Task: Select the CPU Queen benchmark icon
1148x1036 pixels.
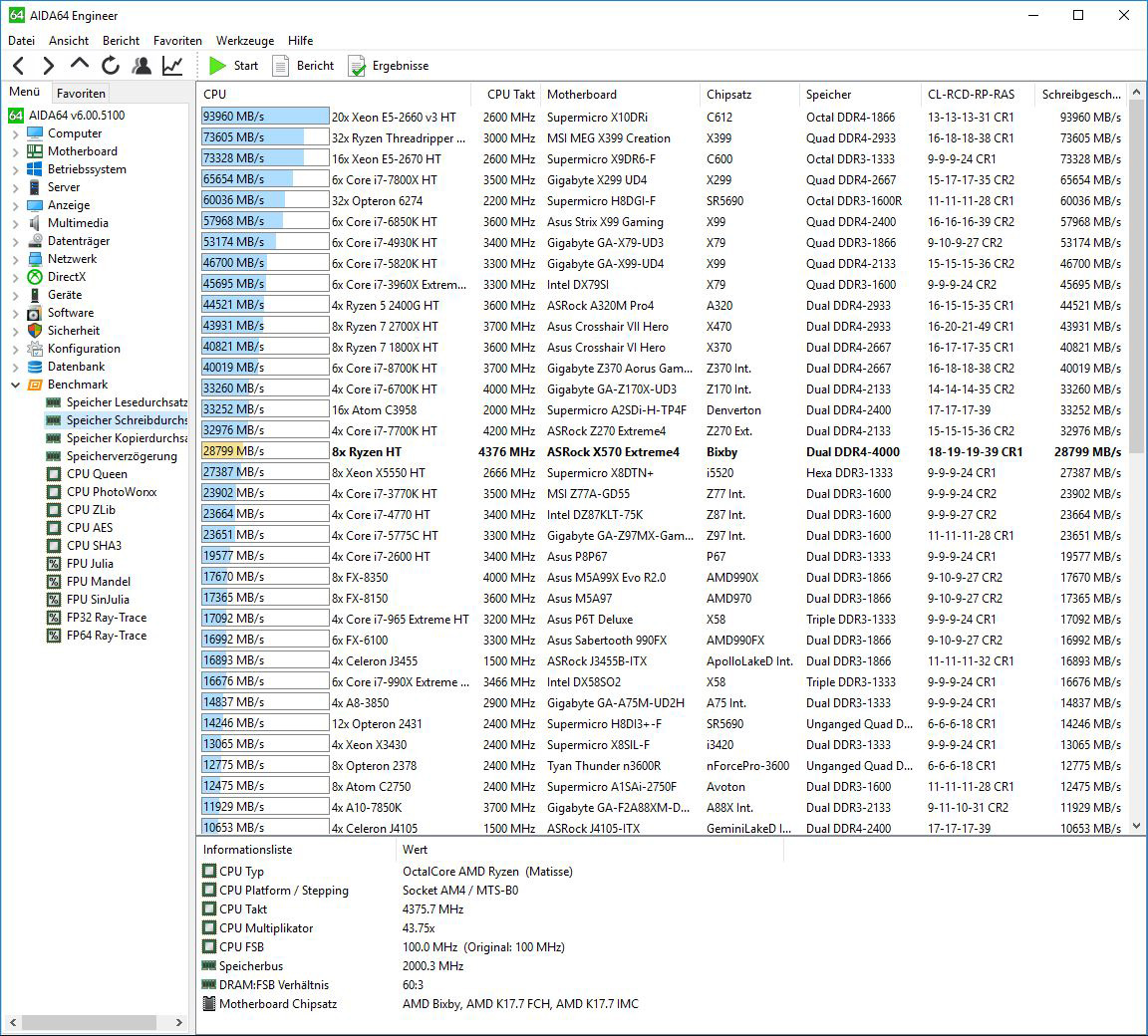Action: pyautogui.click(x=54, y=474)
